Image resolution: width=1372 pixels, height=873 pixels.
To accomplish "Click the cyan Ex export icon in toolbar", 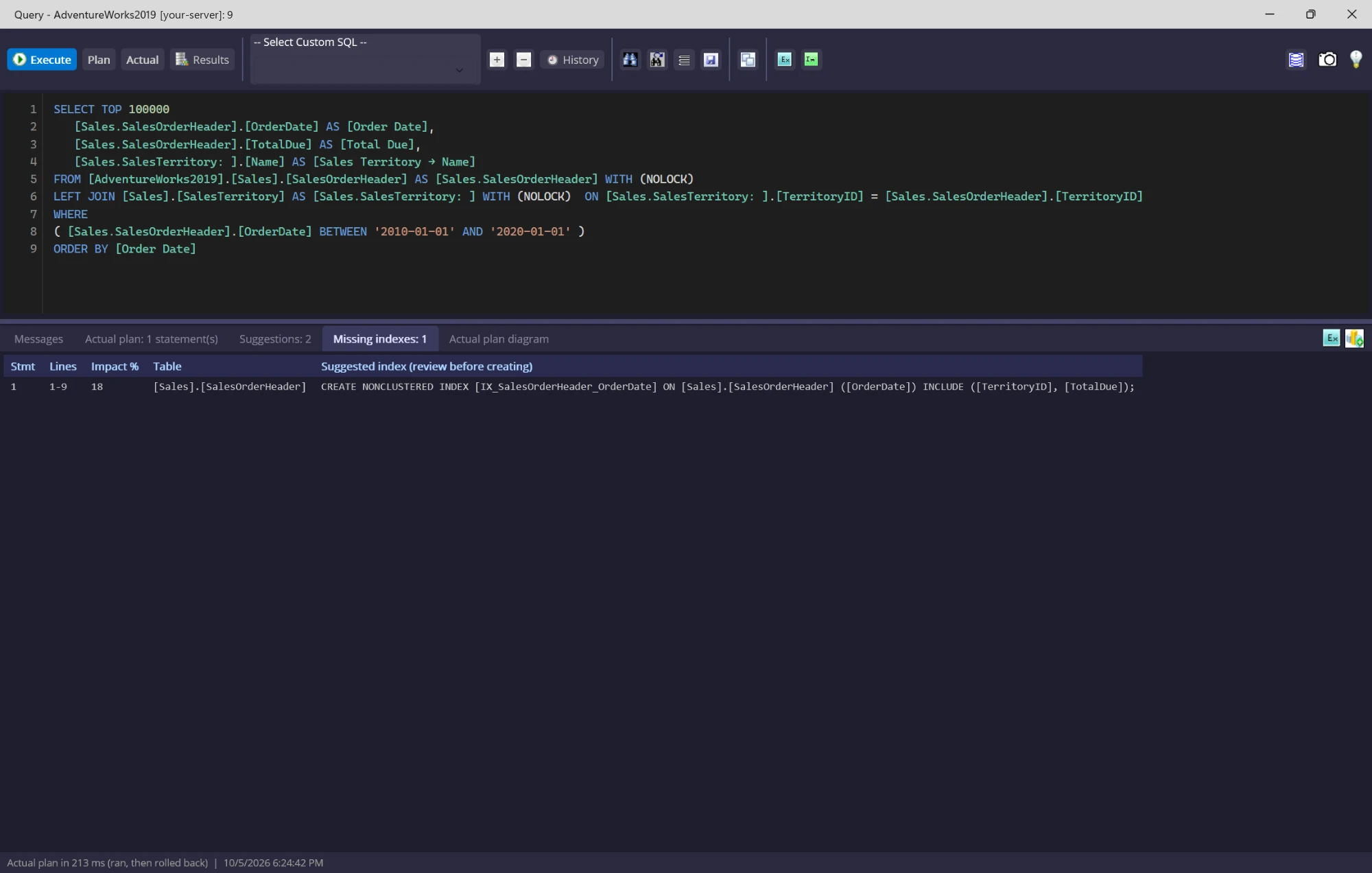I will tap(785, 60).
